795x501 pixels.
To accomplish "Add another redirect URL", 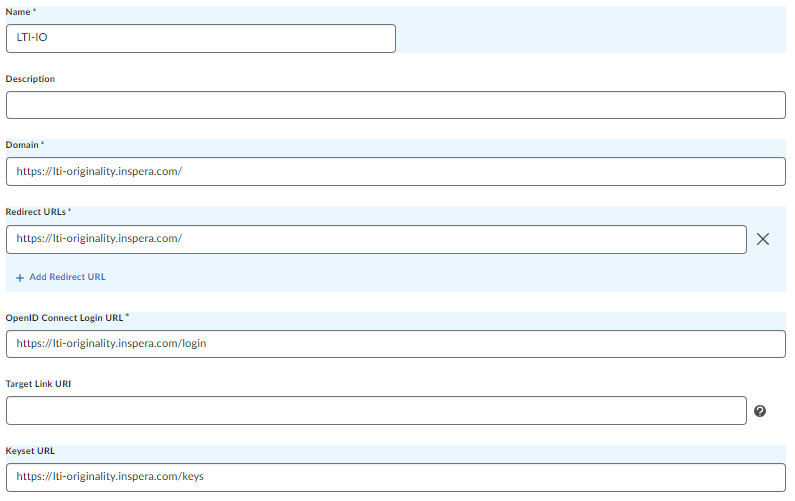I will [x=61, y=277].
